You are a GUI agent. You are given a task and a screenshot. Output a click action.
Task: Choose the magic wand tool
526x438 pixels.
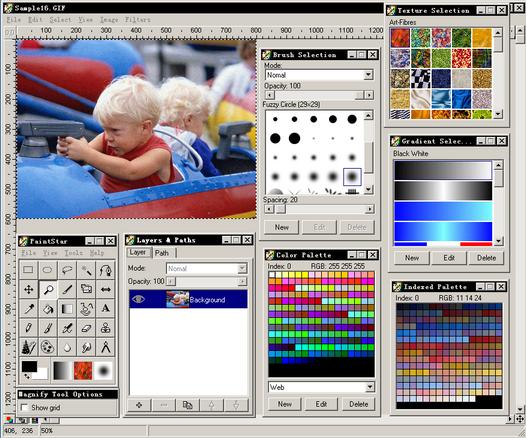[87, 270]
